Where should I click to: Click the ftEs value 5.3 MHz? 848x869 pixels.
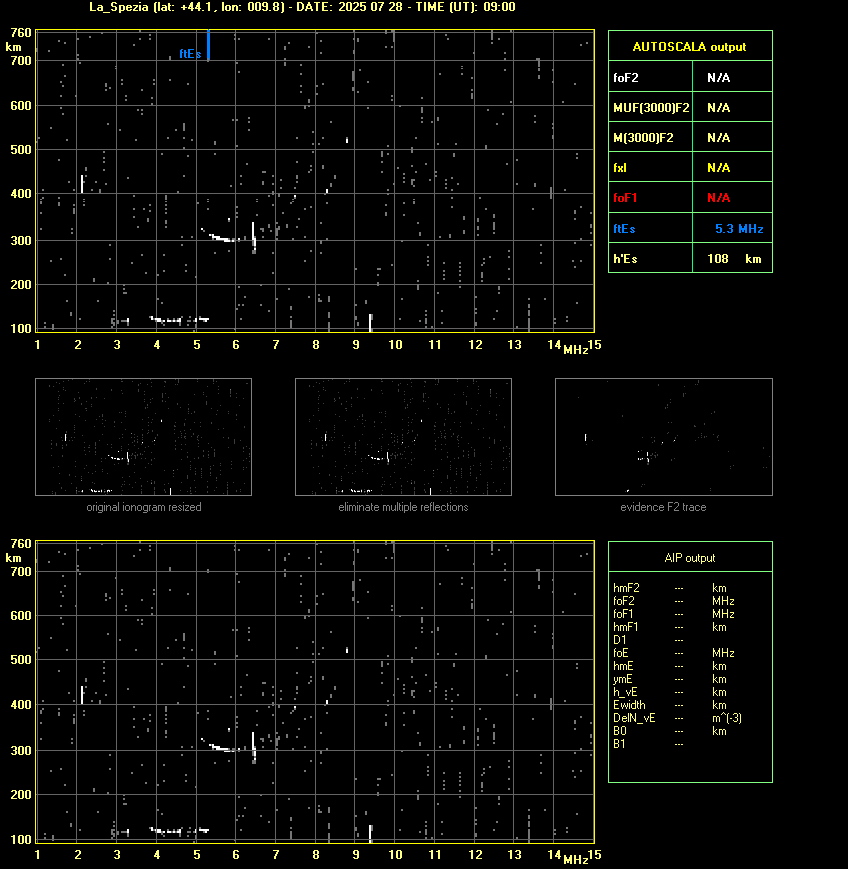pyautogui.click(x=739, y=228)
